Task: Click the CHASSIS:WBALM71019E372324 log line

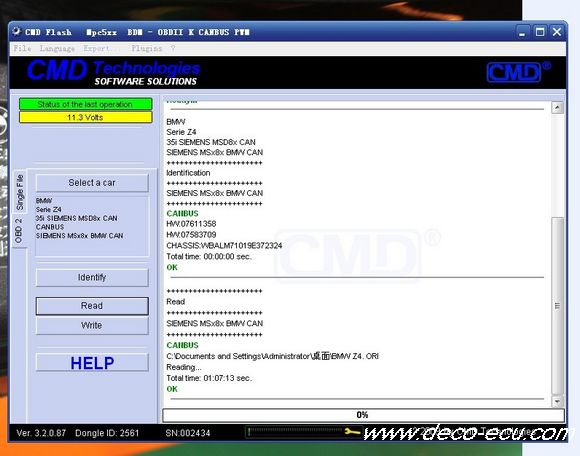Action: (x=224, y=246)
